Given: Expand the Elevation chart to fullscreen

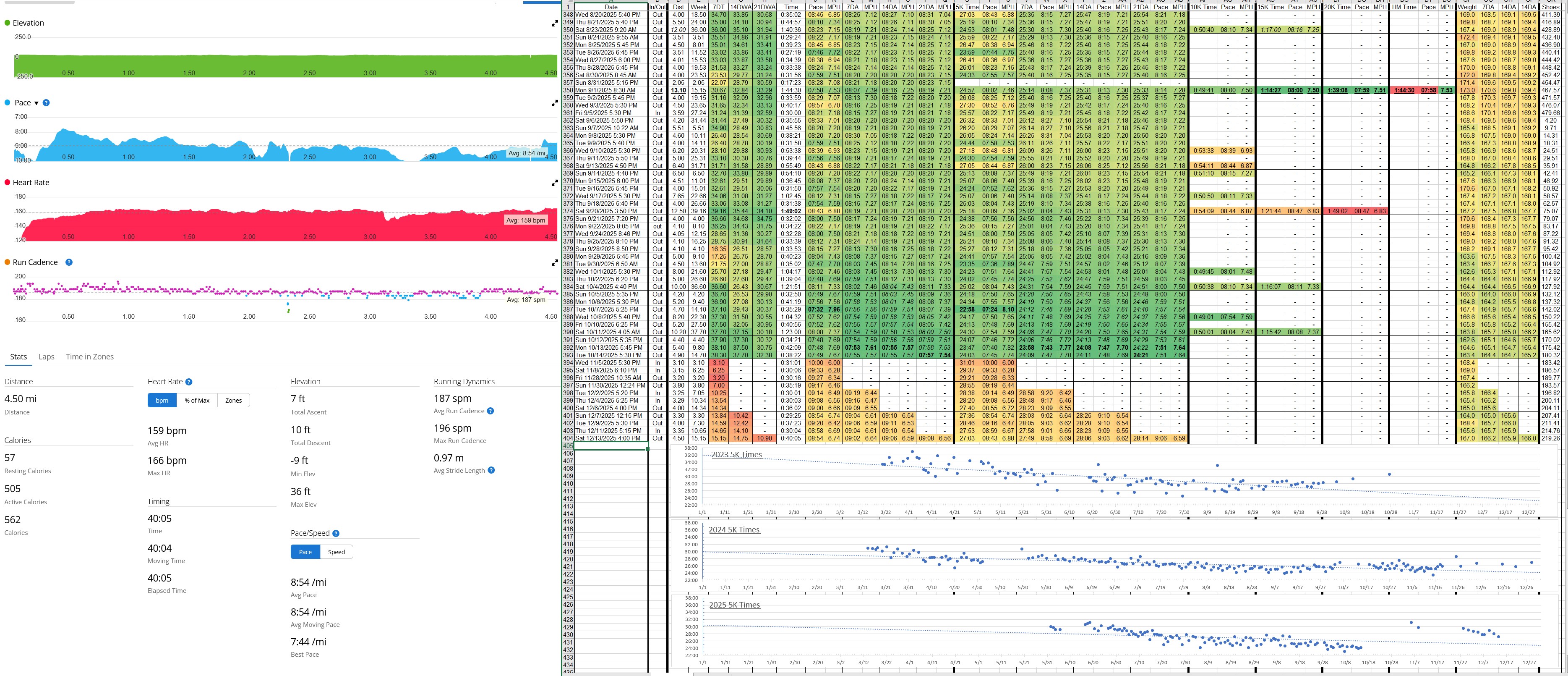Looking at the screenshot, I should click(555, 24).
